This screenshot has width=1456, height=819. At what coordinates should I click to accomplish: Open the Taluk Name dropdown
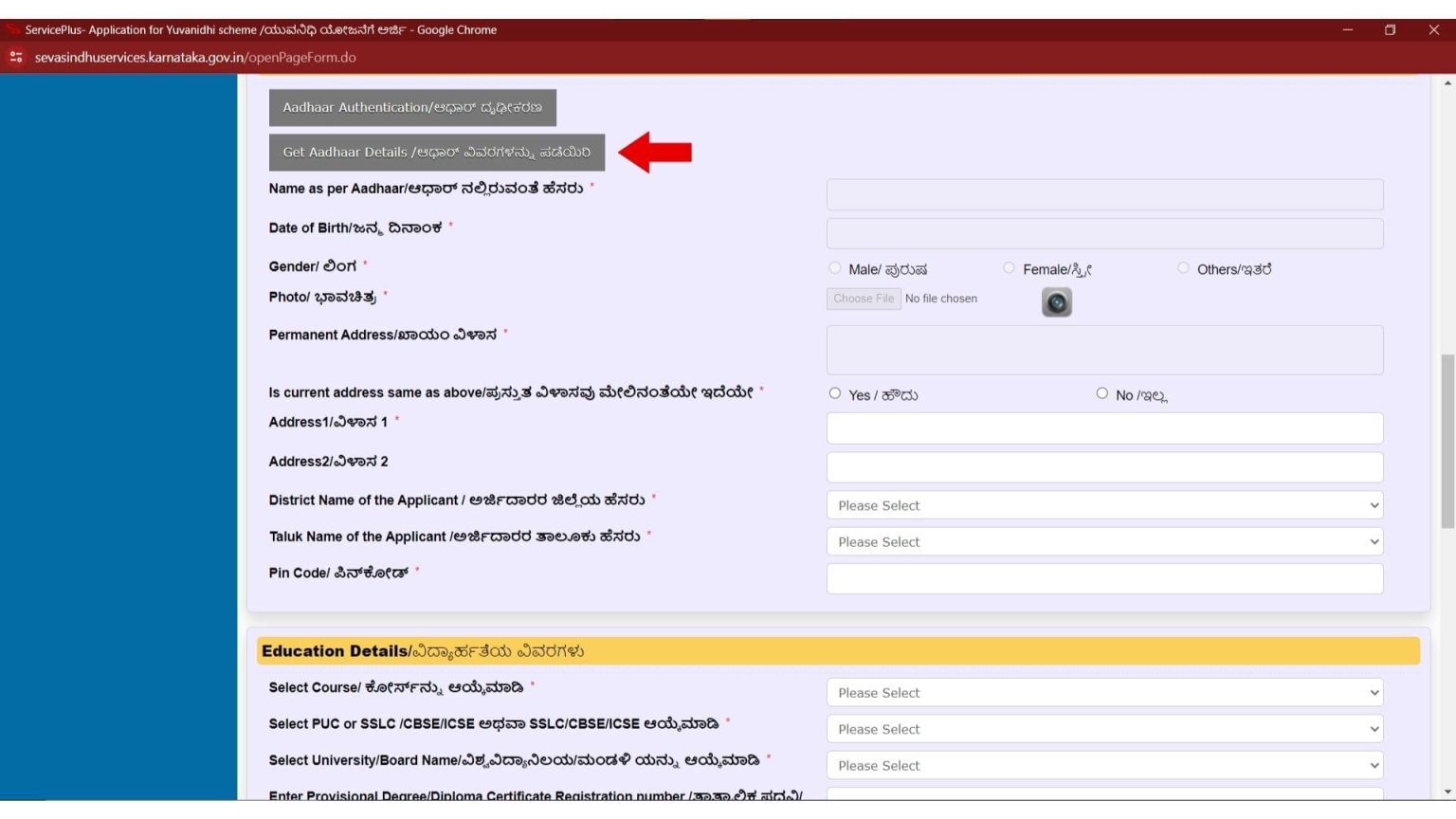(1104, 542)
